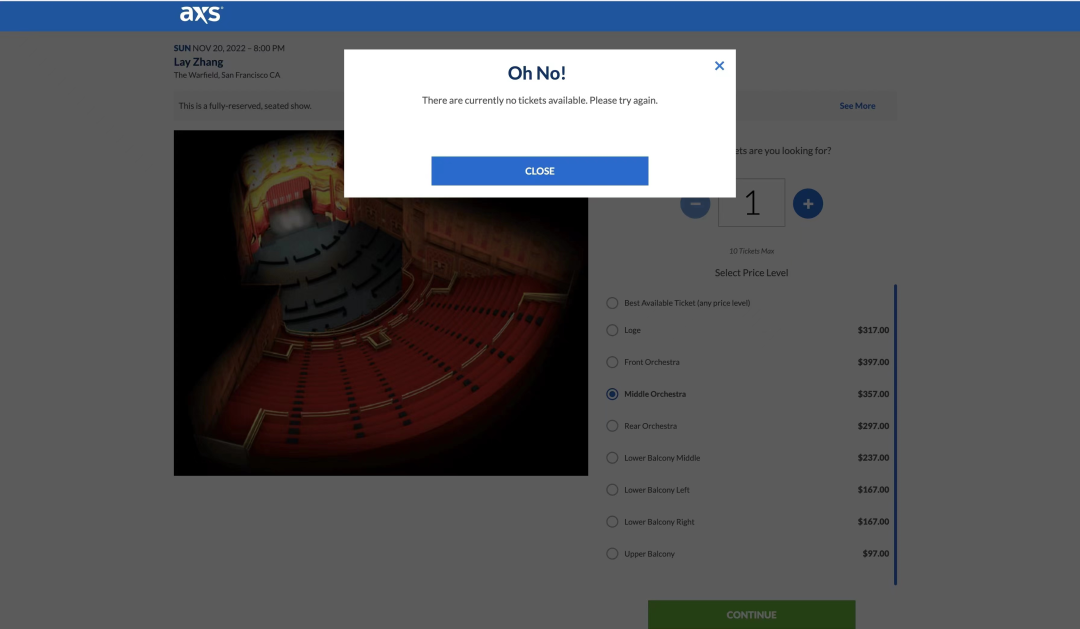This screenshot has width=1080, height=629.
Task: Choose Rear Orchestra price level
Action: pos(612,426)
